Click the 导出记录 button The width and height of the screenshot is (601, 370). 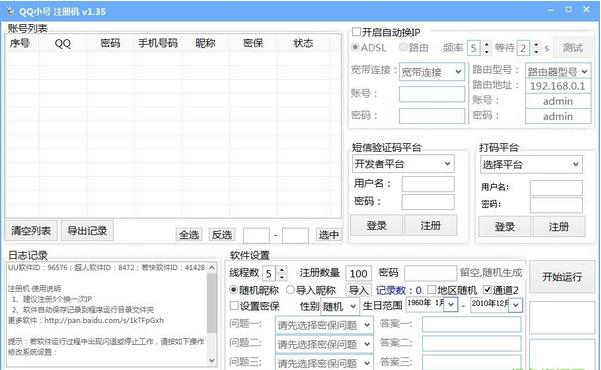click(x=87, y=230)
